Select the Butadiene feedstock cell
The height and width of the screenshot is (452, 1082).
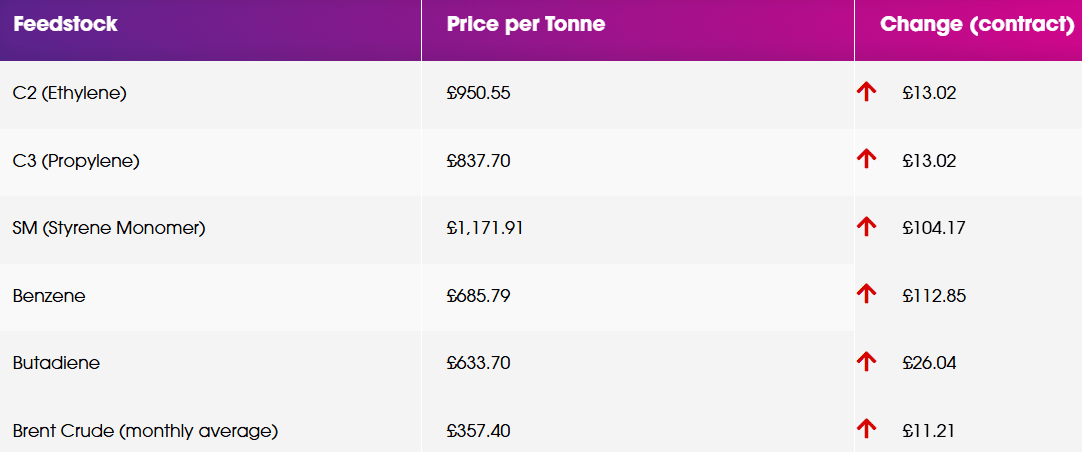tap(56, 363)
